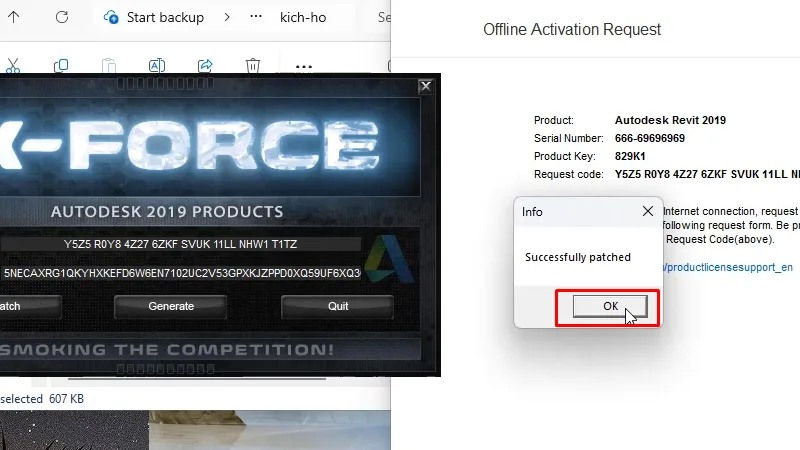800x450 pixels.
Task: Click the request code text field in X-Force
Action: (180, 244)
